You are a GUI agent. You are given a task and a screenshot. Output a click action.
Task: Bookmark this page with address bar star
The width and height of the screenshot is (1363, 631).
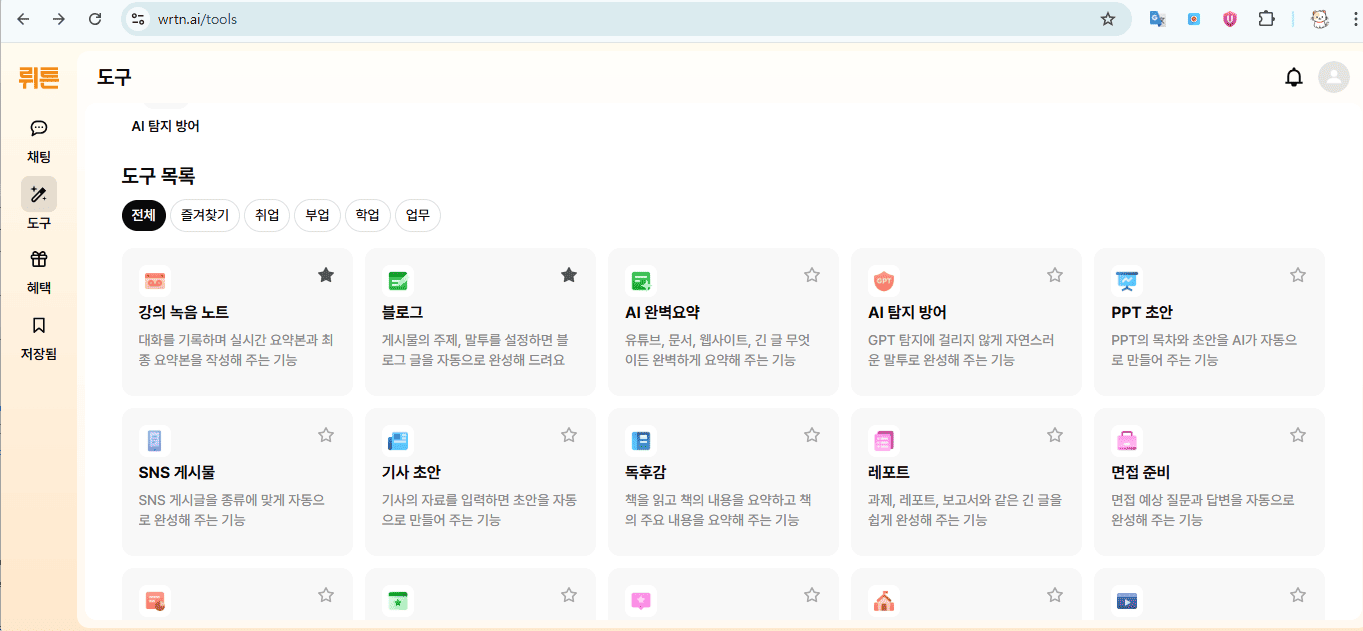click(x=1108, y=19)
